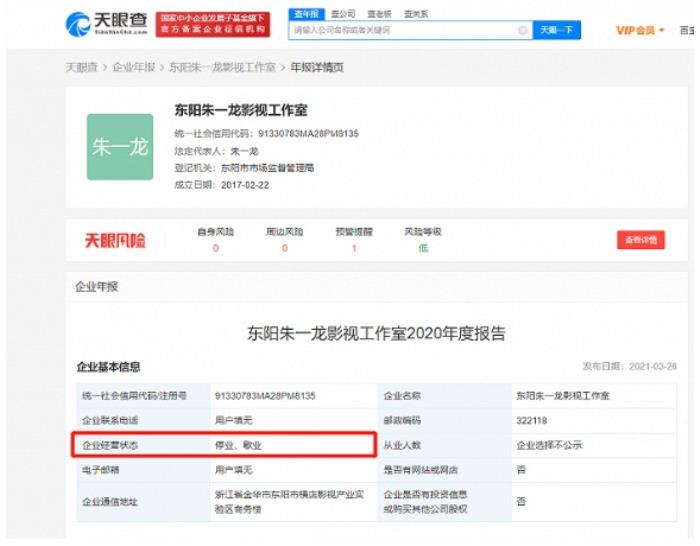700x546 pixels.
Task: Click the 周边风险 count
Action: tap(284, 247)
